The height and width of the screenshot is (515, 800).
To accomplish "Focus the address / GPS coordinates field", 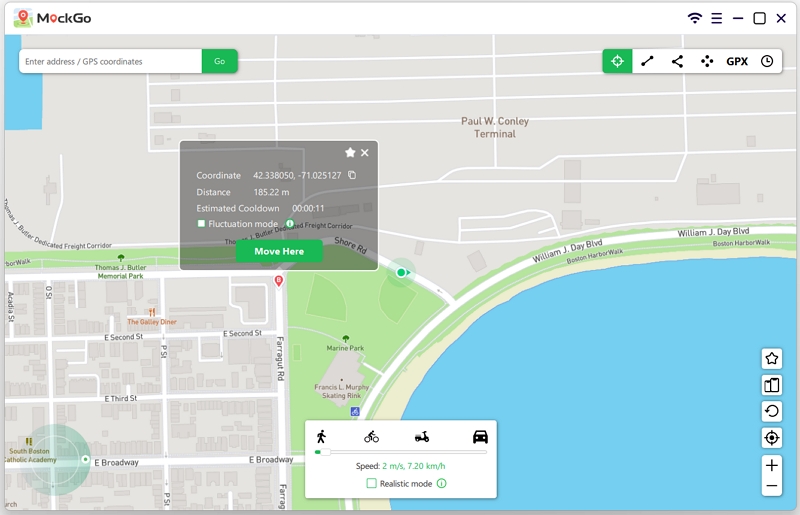I will point(111,61).
